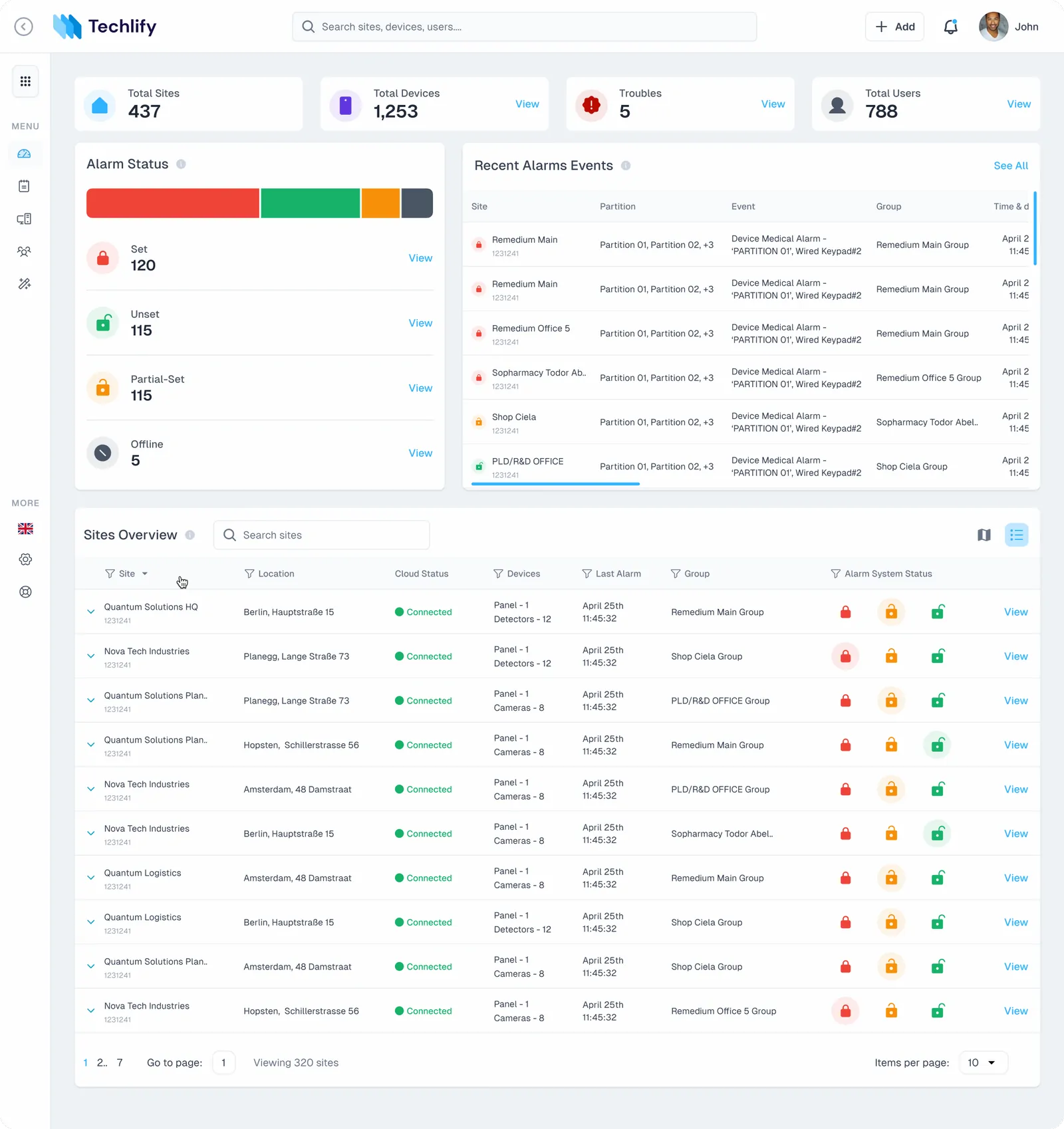Click the red segment of alarm status bar

(x=173, y=203)
